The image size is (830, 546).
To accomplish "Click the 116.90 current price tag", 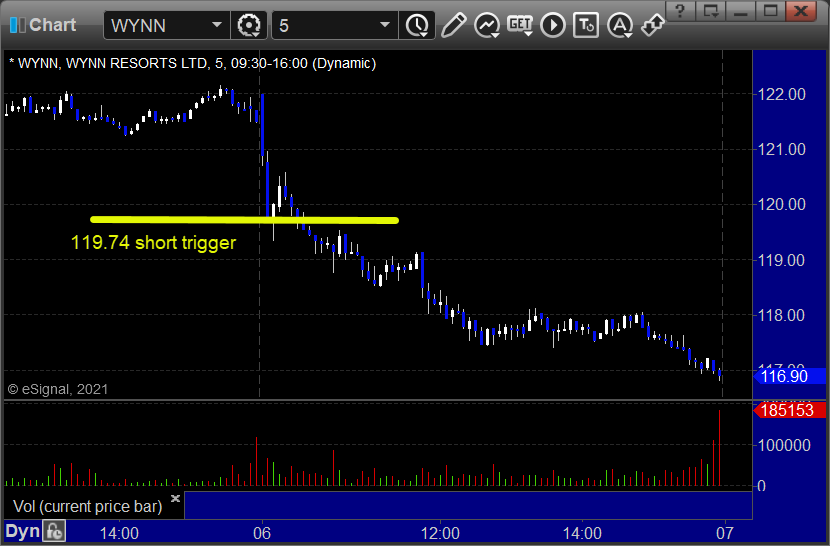I will 789,377.
